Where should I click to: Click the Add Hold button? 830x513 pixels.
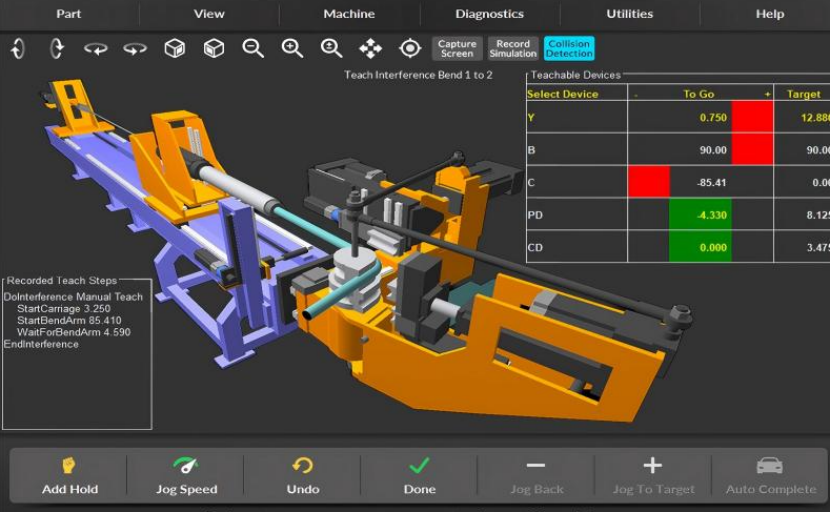coord(69,476)
